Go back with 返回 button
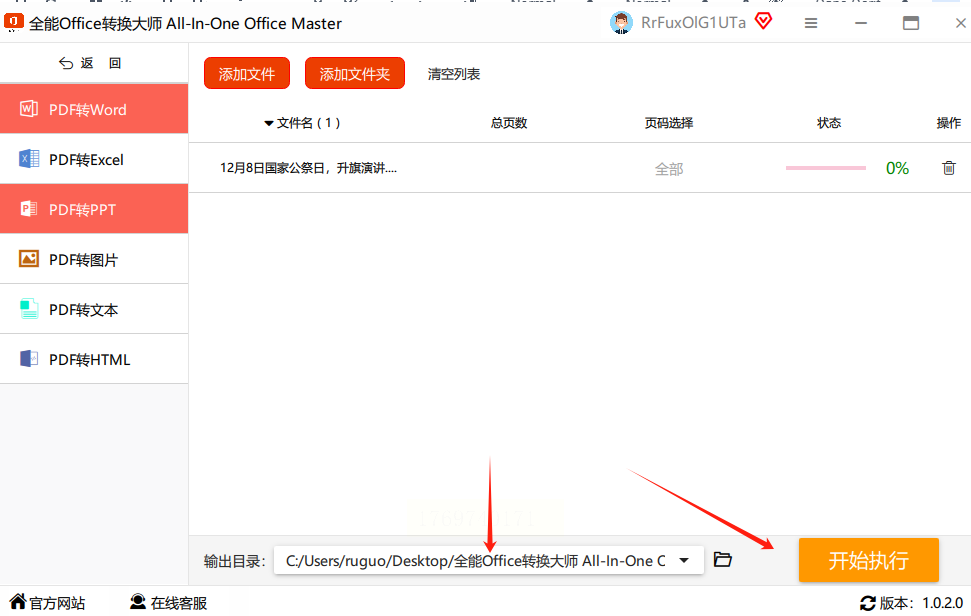Viewport: 971px width, 616px height. click(90, 63)
